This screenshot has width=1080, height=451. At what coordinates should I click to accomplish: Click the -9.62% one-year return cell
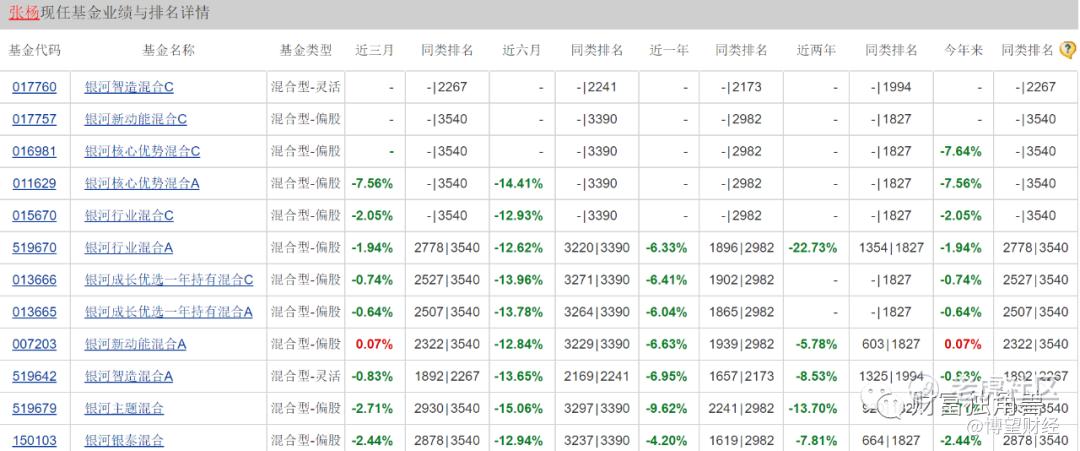click(x=666, y=408)
